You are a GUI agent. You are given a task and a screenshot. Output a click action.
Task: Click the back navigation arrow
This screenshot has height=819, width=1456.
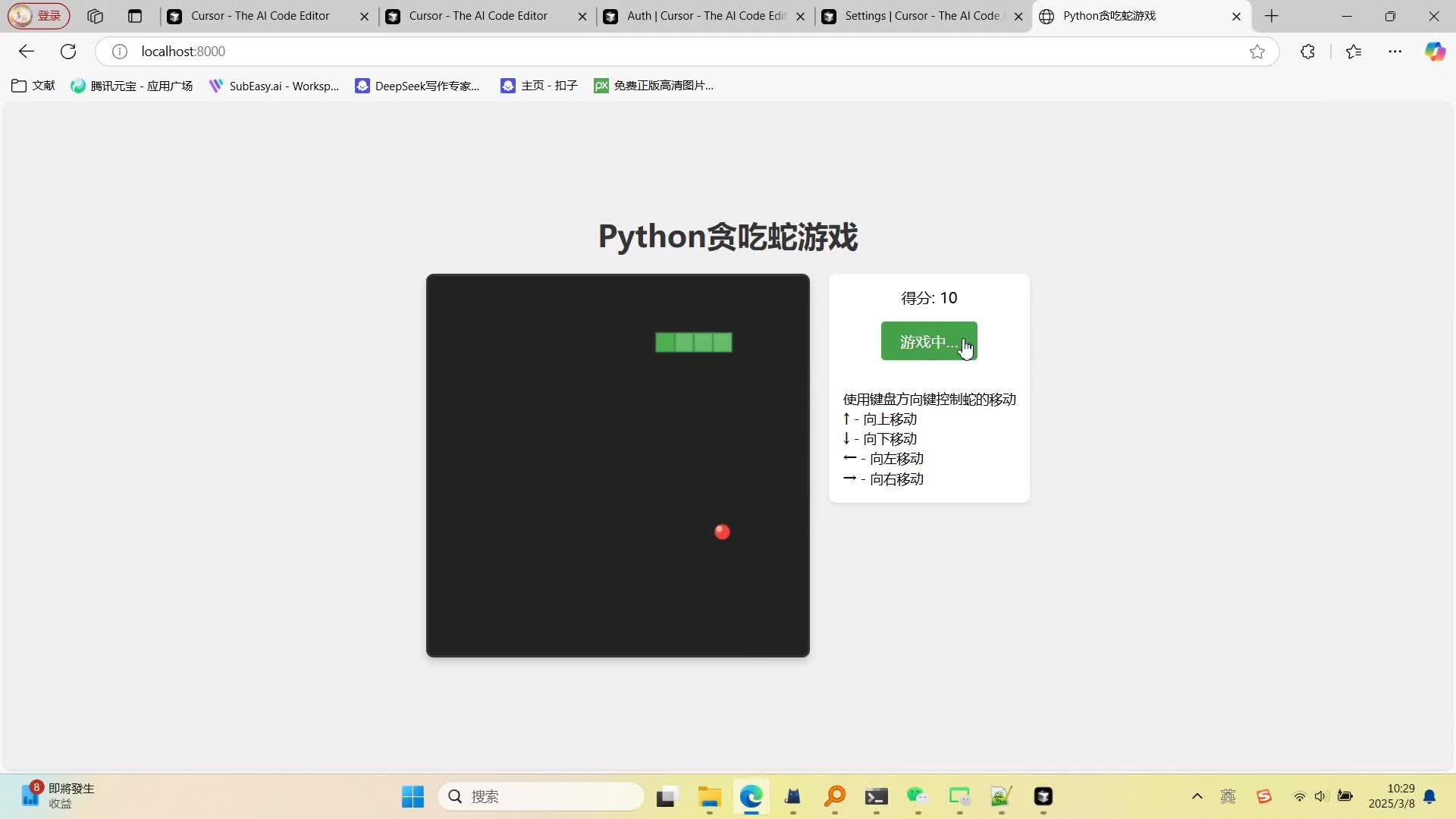click(x=27, y=51)
